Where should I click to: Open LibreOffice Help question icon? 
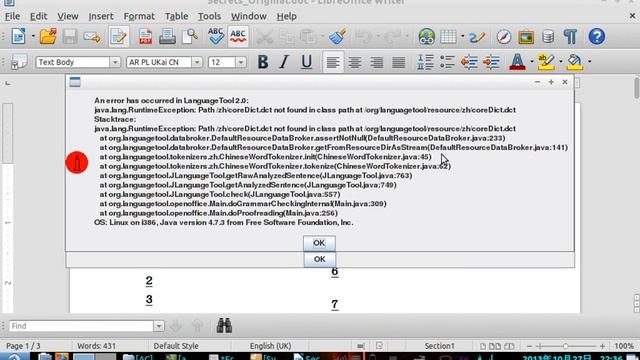click(597, 37)
